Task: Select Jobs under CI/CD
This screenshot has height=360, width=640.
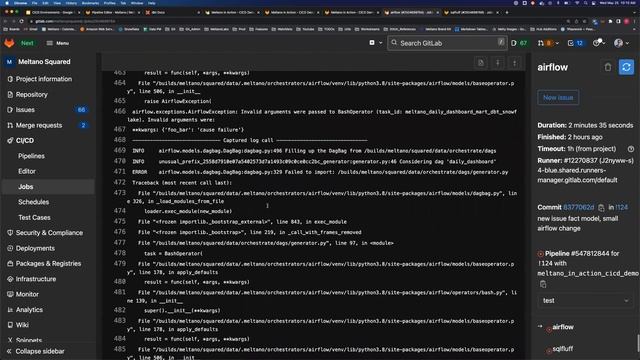Action: tap(26, 187)
